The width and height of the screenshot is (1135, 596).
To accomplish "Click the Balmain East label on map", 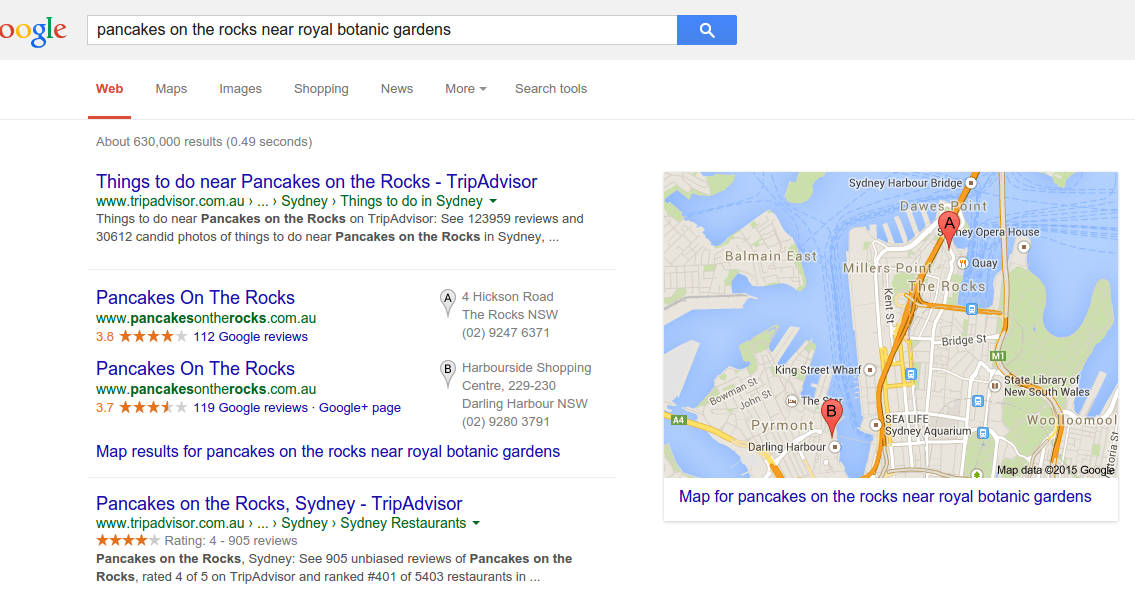I will [771, 256].
